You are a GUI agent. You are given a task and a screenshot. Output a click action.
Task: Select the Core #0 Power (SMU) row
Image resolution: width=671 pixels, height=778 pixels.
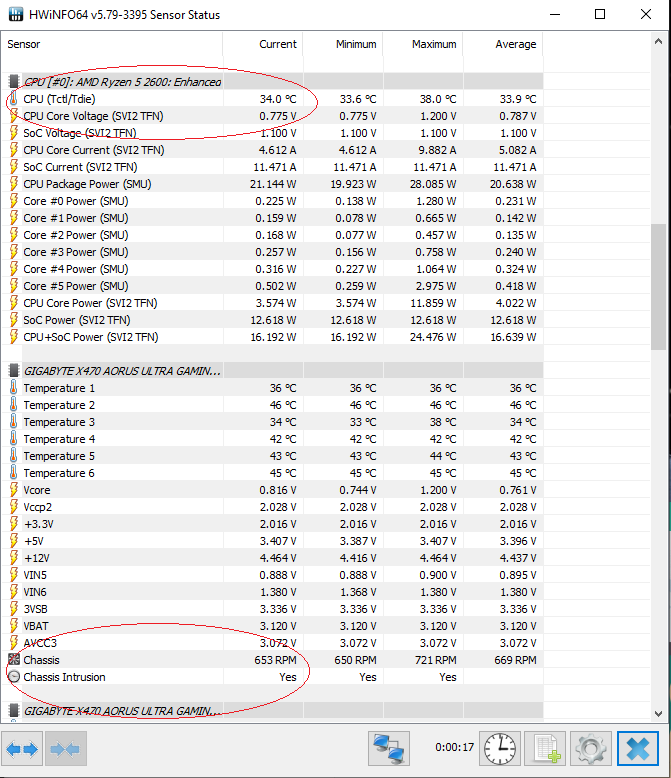[272, 200]
